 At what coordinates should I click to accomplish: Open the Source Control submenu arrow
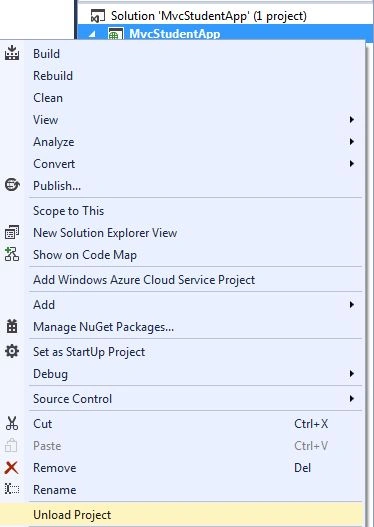coord(351,399)
